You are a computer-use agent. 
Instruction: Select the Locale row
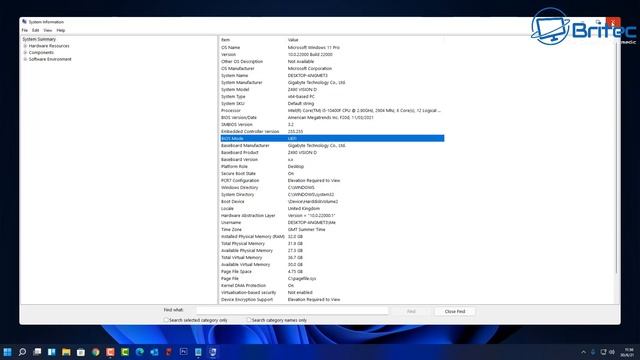click(332, 209)
